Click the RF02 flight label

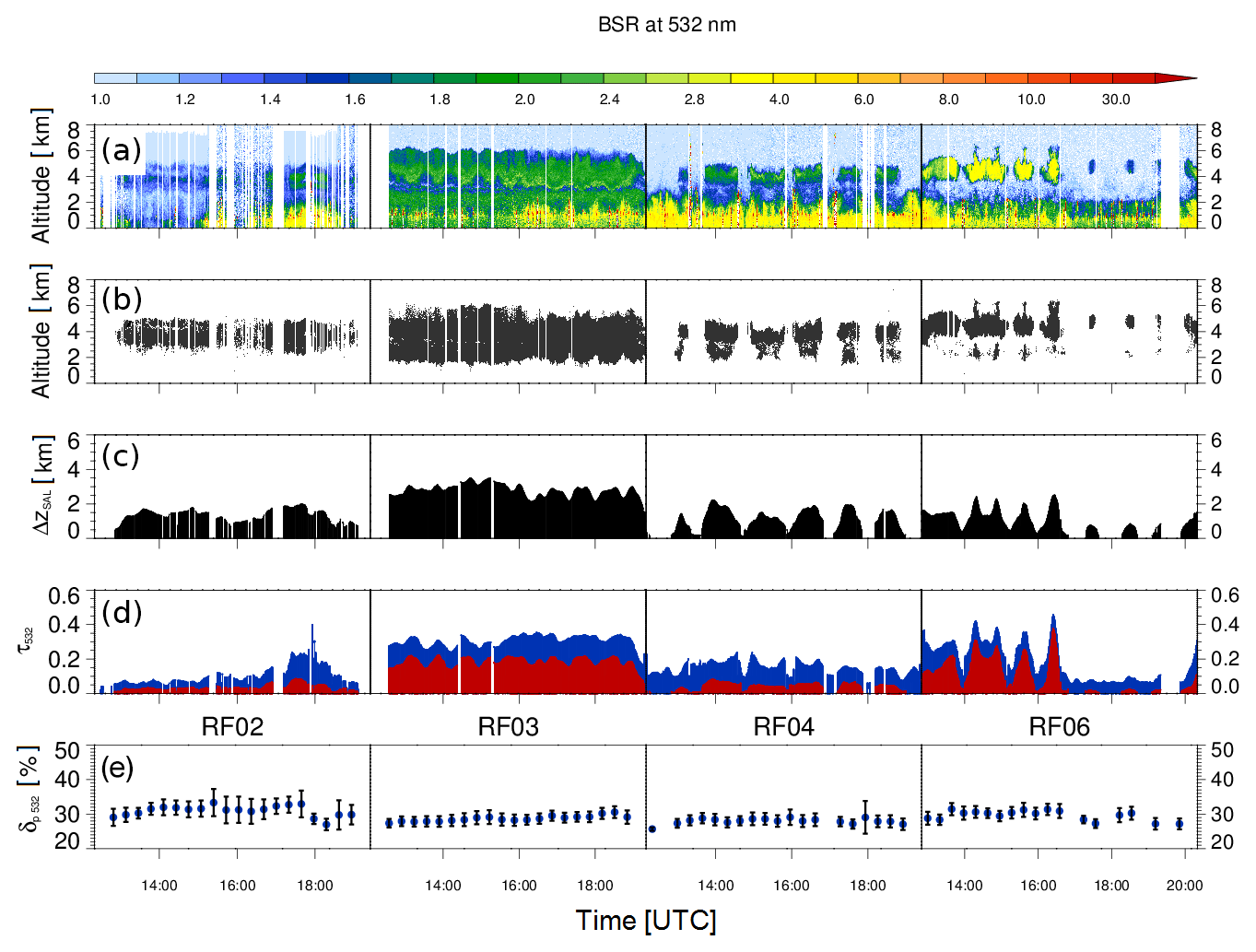(232, 727)
